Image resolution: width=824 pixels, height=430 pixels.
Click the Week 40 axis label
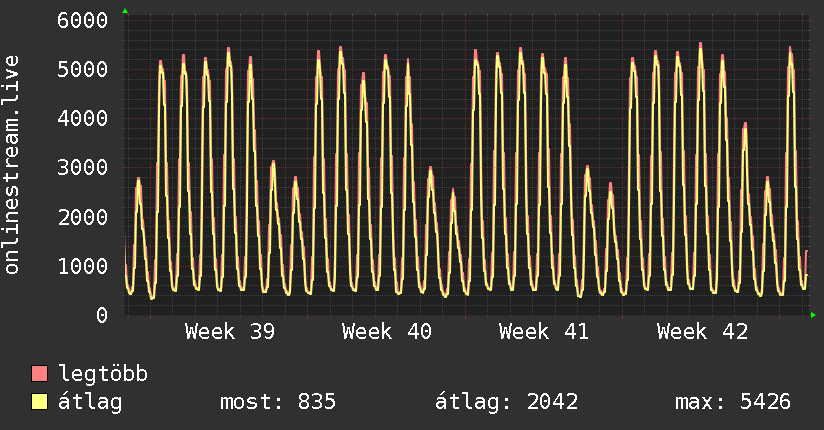pyautogui.click(x=387, y=332)
